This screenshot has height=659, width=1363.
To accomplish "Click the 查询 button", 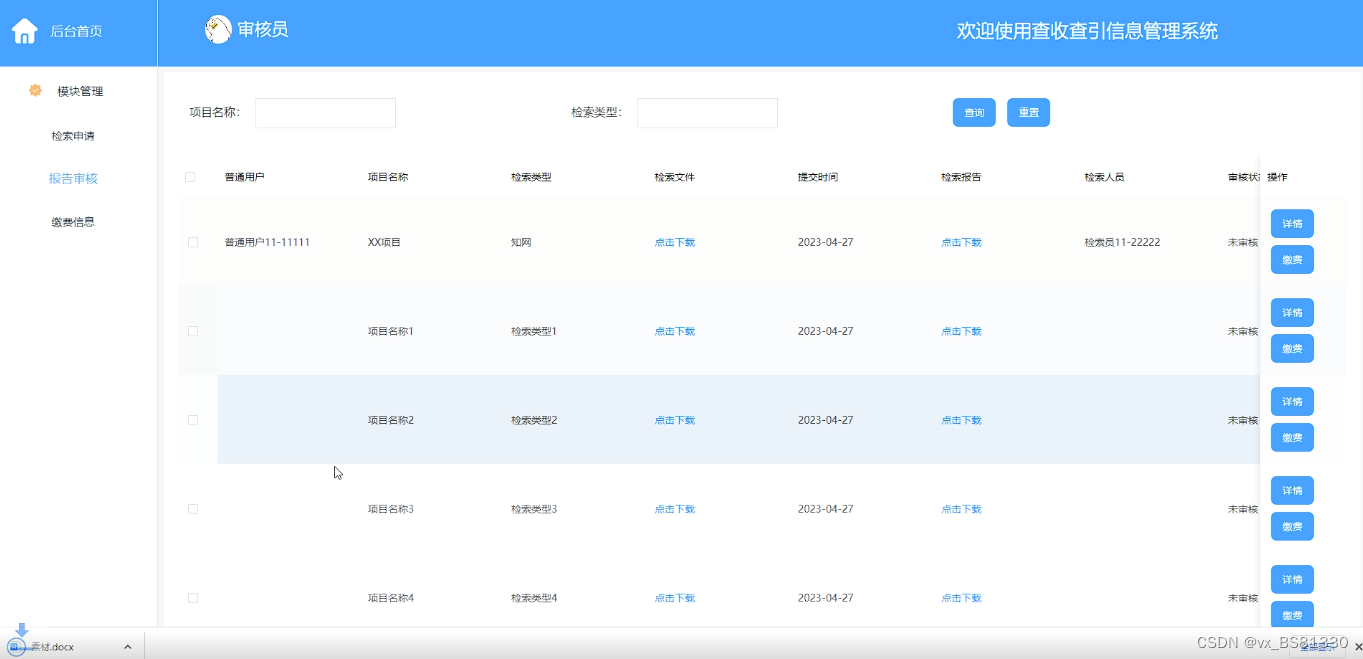I will (974, 113).
